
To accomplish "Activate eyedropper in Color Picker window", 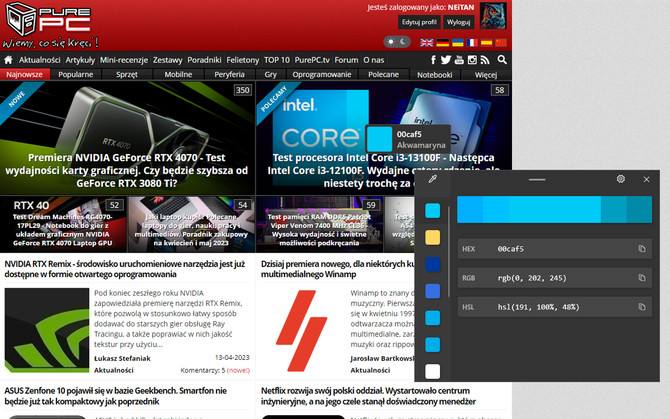I will tap(432, 179).
